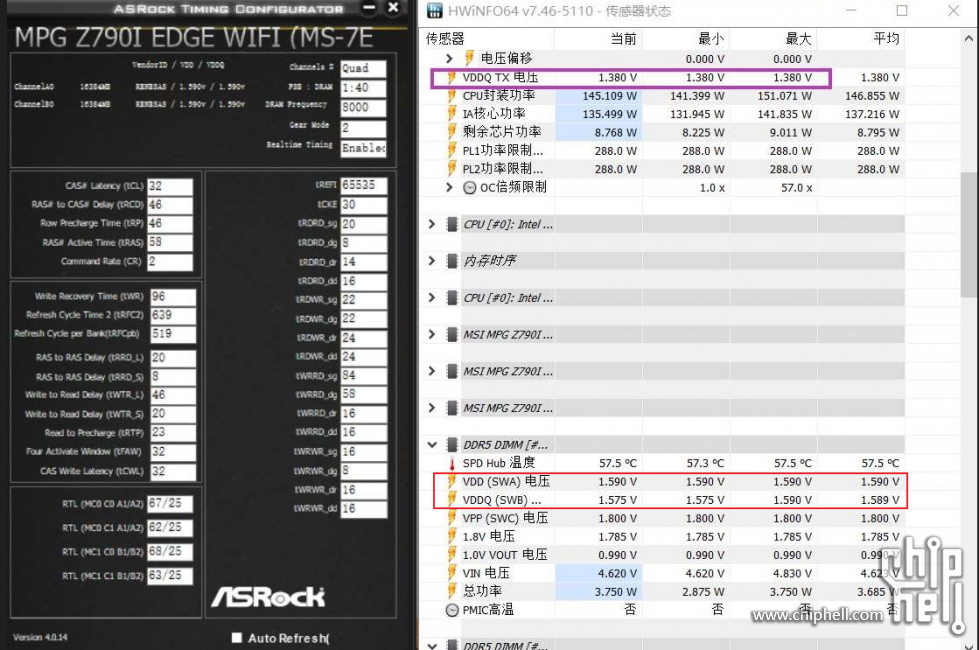Click the 最大 column header

(x=798, y=39)
